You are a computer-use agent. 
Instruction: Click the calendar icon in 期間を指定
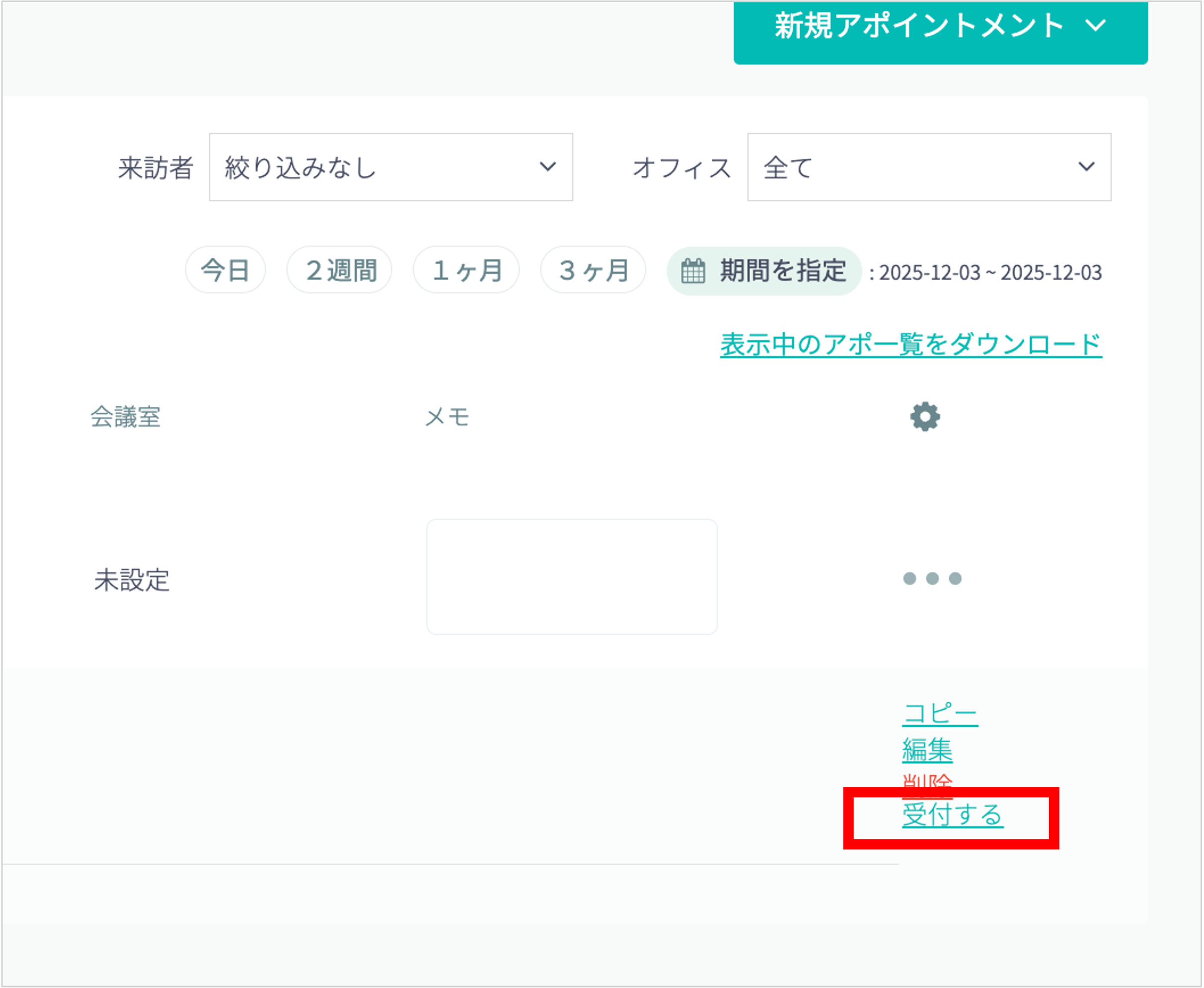click(693, 271)
